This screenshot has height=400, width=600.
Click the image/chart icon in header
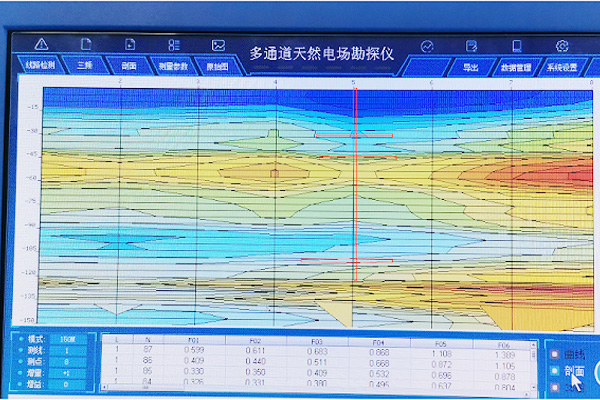pos(218,45)
